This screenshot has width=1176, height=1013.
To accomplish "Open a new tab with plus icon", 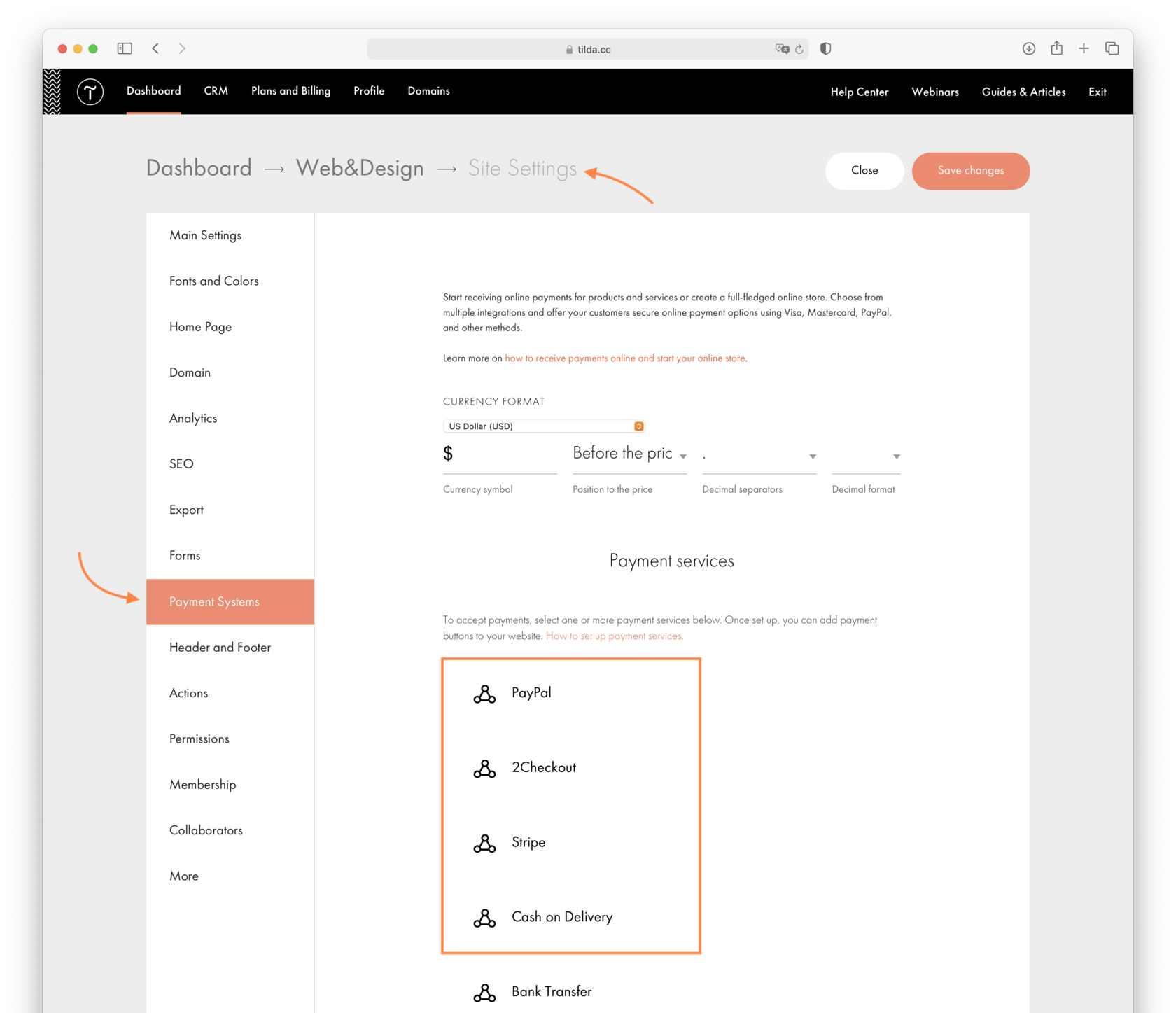I will (1084, 48).
